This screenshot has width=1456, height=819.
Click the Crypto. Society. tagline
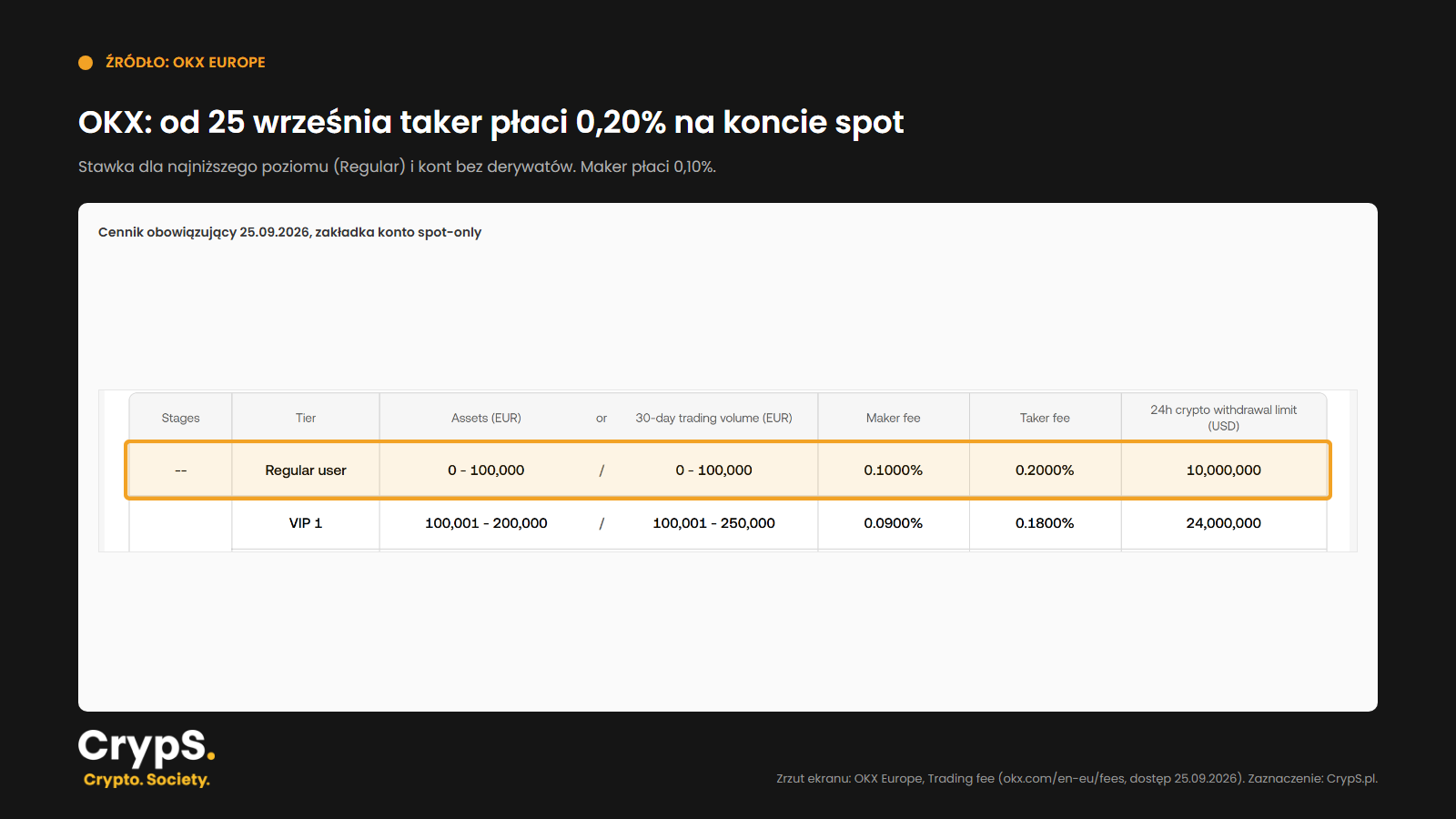pyautogui.click(x=147, y=780)
